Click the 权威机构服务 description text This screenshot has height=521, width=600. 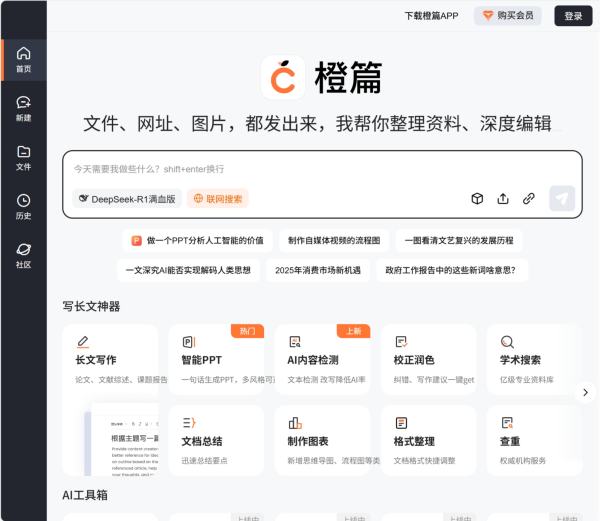[523, 461]
